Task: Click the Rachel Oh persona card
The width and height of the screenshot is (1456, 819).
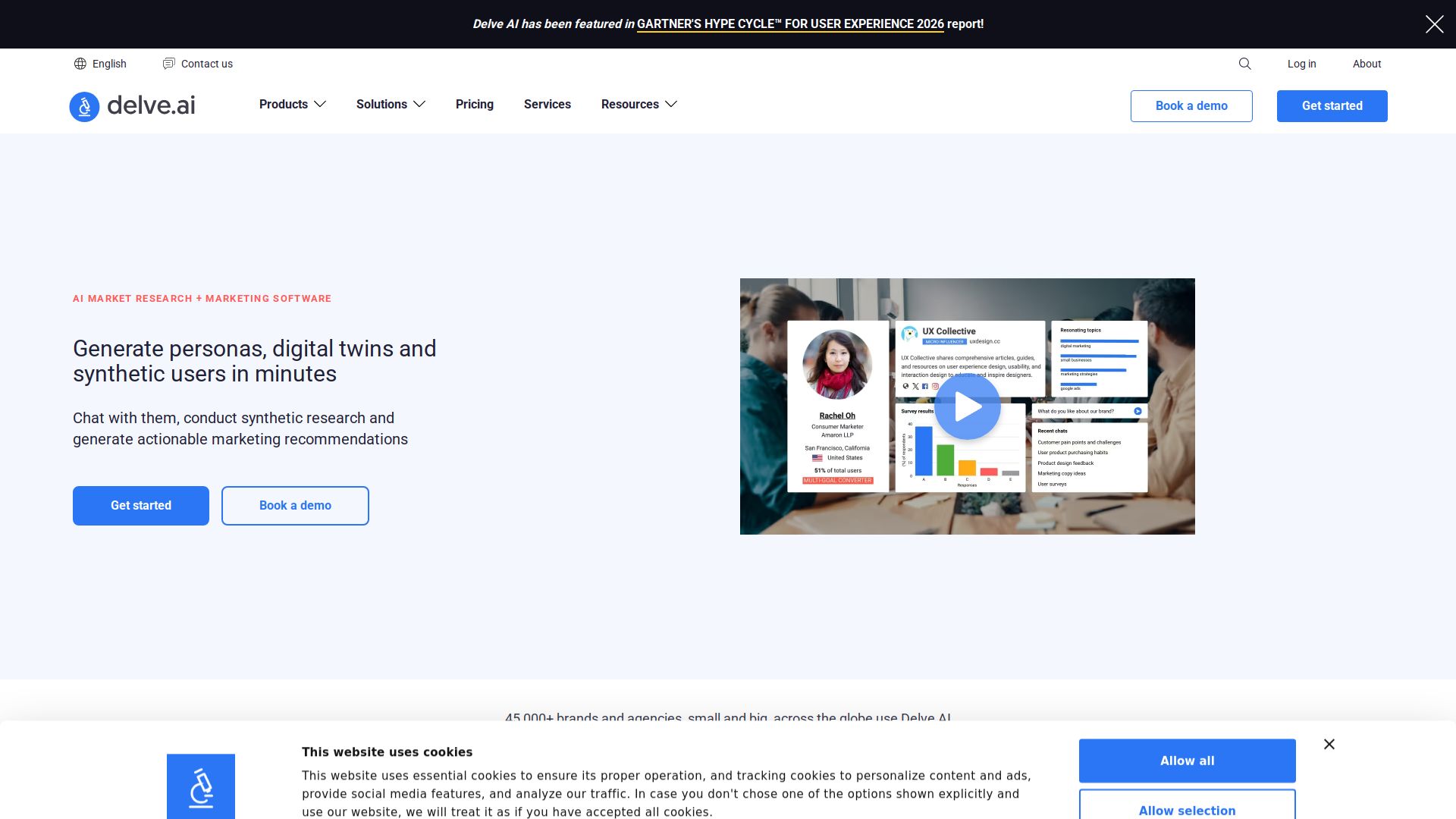Action: tap(837, 406)
